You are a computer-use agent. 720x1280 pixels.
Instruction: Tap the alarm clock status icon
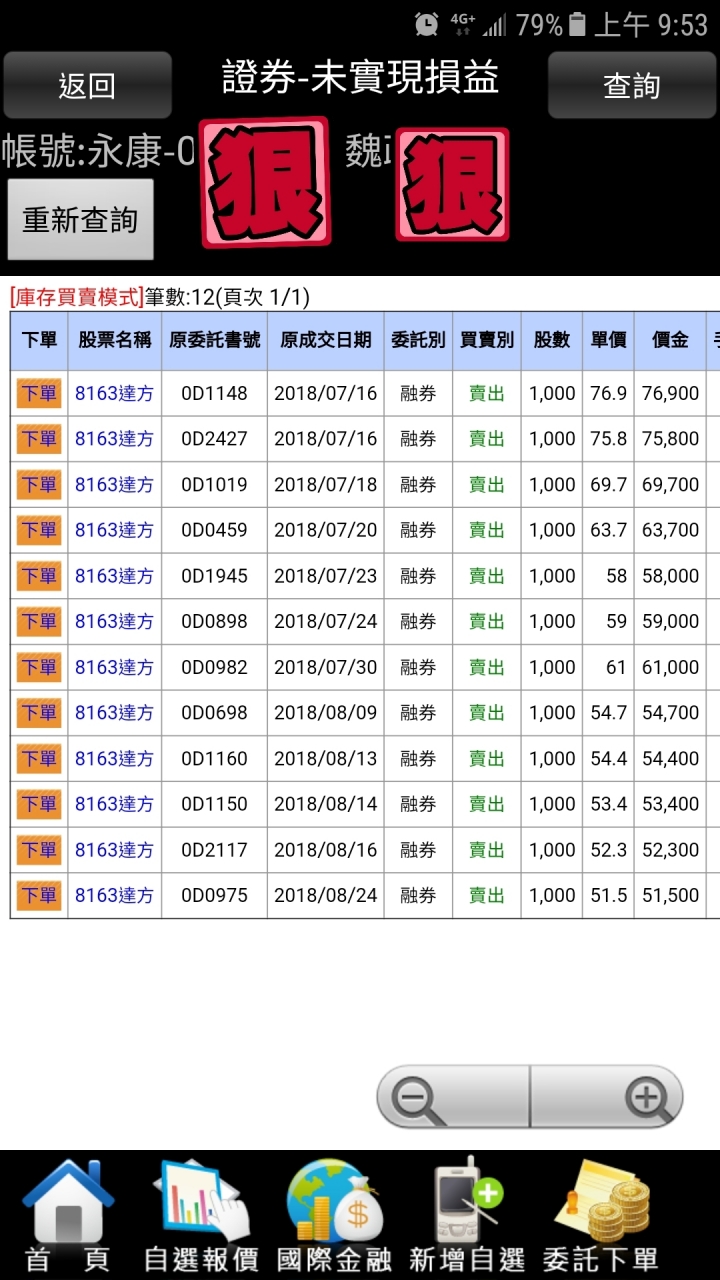click(427, 24)
